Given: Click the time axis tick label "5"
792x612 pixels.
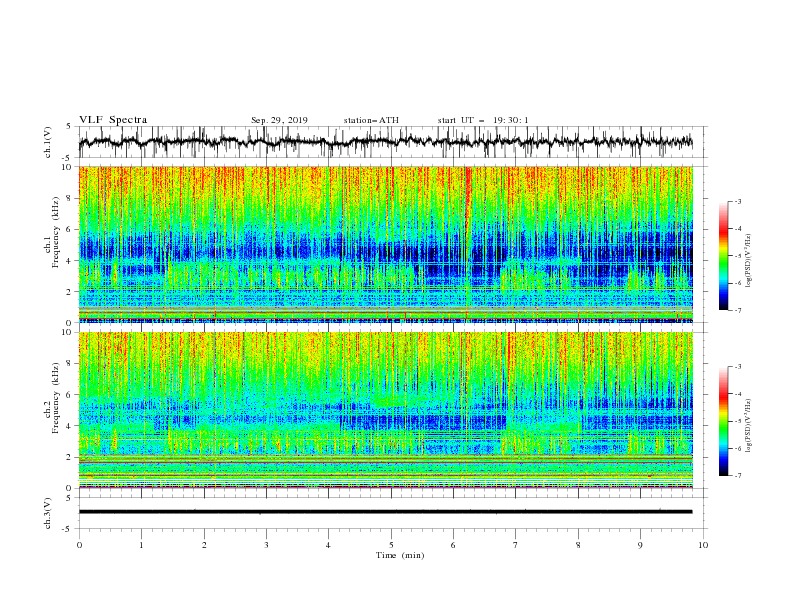Looking at the screenshot, I should pyautogui.click(x=391, y=545).
